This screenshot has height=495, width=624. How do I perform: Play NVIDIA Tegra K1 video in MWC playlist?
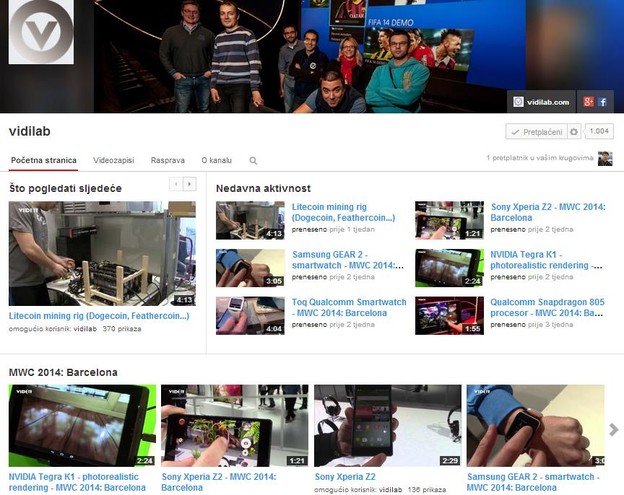82,425
